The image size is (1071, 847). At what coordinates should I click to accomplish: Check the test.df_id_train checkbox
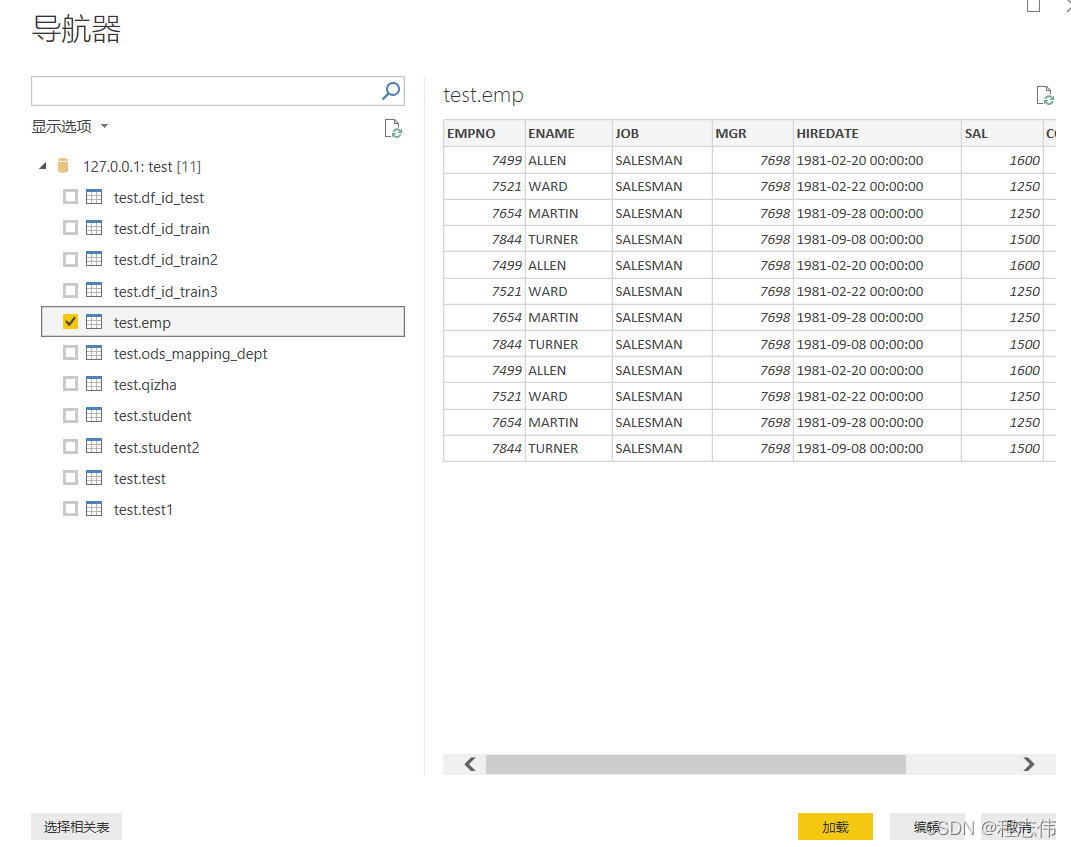70,228
